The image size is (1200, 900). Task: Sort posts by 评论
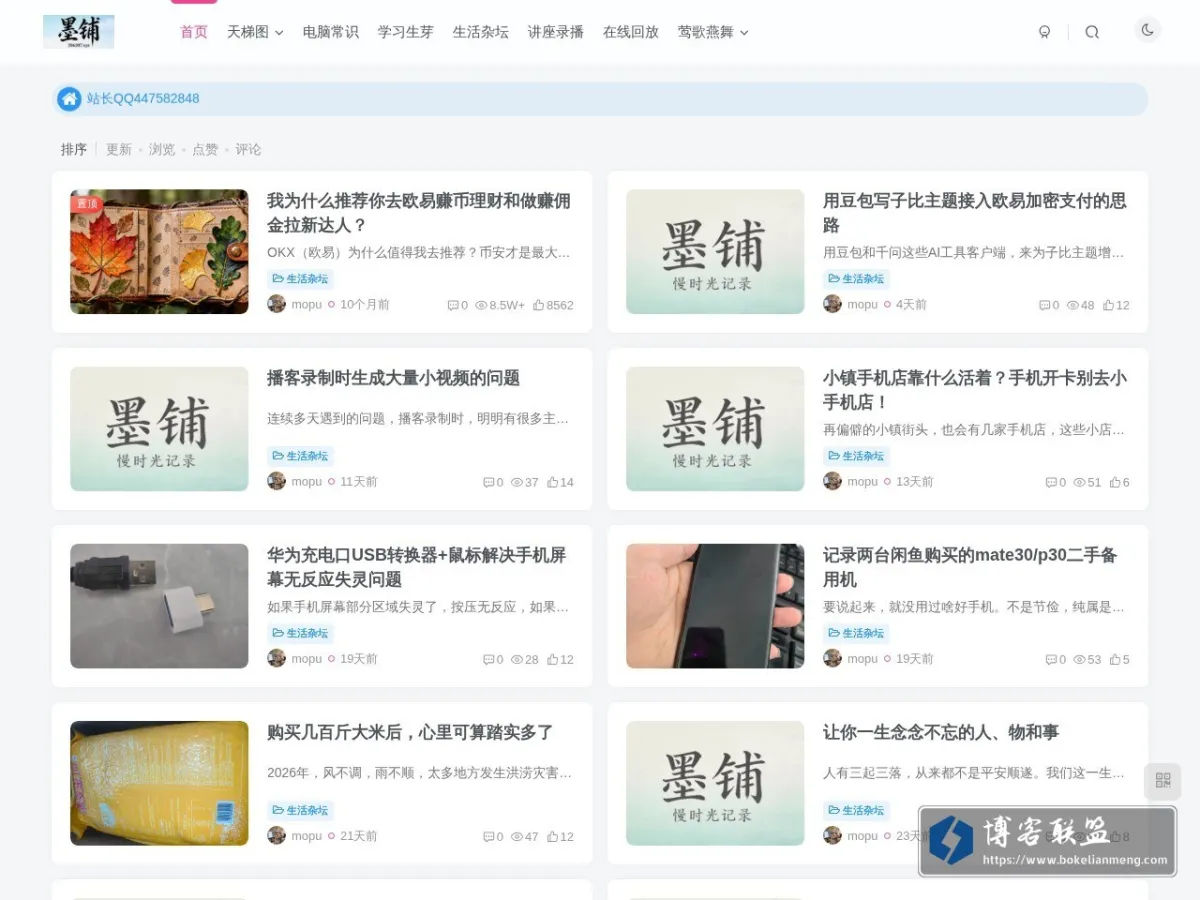(x=248, y=149)
